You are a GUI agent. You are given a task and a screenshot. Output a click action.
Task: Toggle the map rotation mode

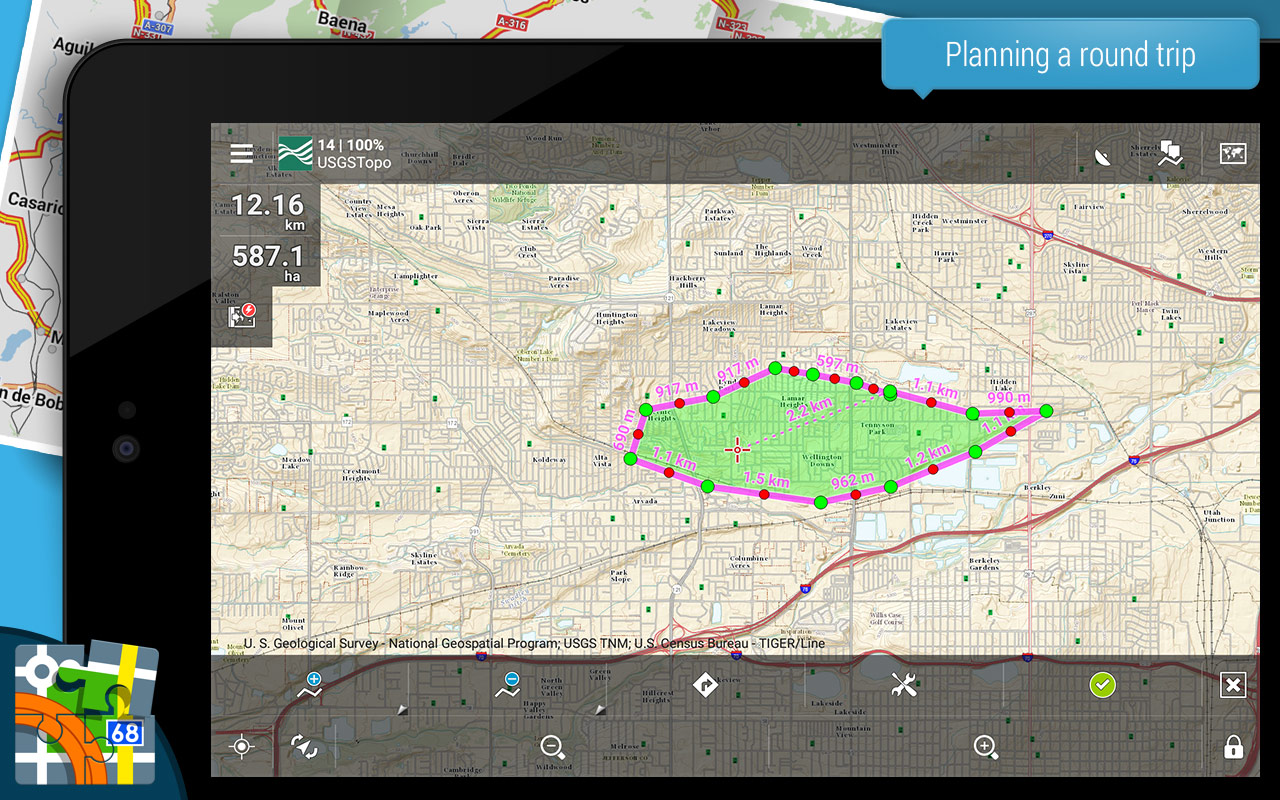(303, 746)
